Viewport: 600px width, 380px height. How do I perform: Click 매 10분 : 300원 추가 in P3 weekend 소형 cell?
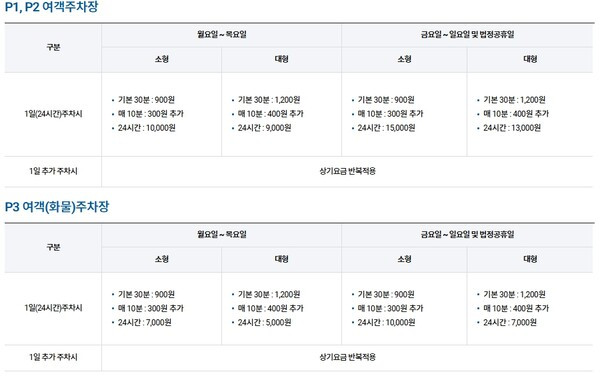[x=390, y=308]
